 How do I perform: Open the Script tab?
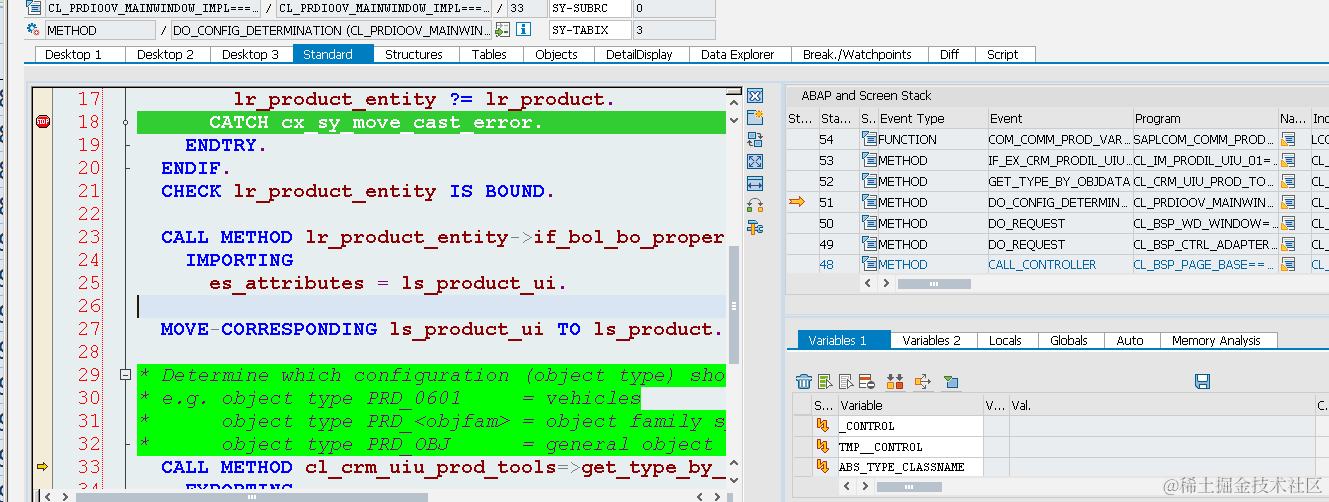click(x=1003, y=54)
